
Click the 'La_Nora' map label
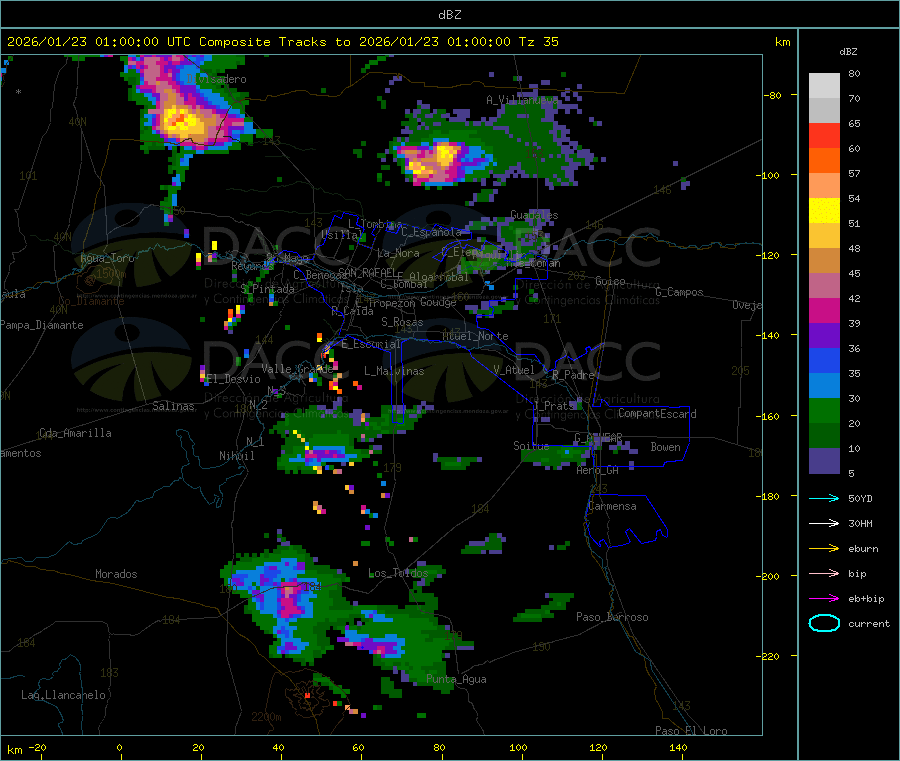tap(398, 253)
